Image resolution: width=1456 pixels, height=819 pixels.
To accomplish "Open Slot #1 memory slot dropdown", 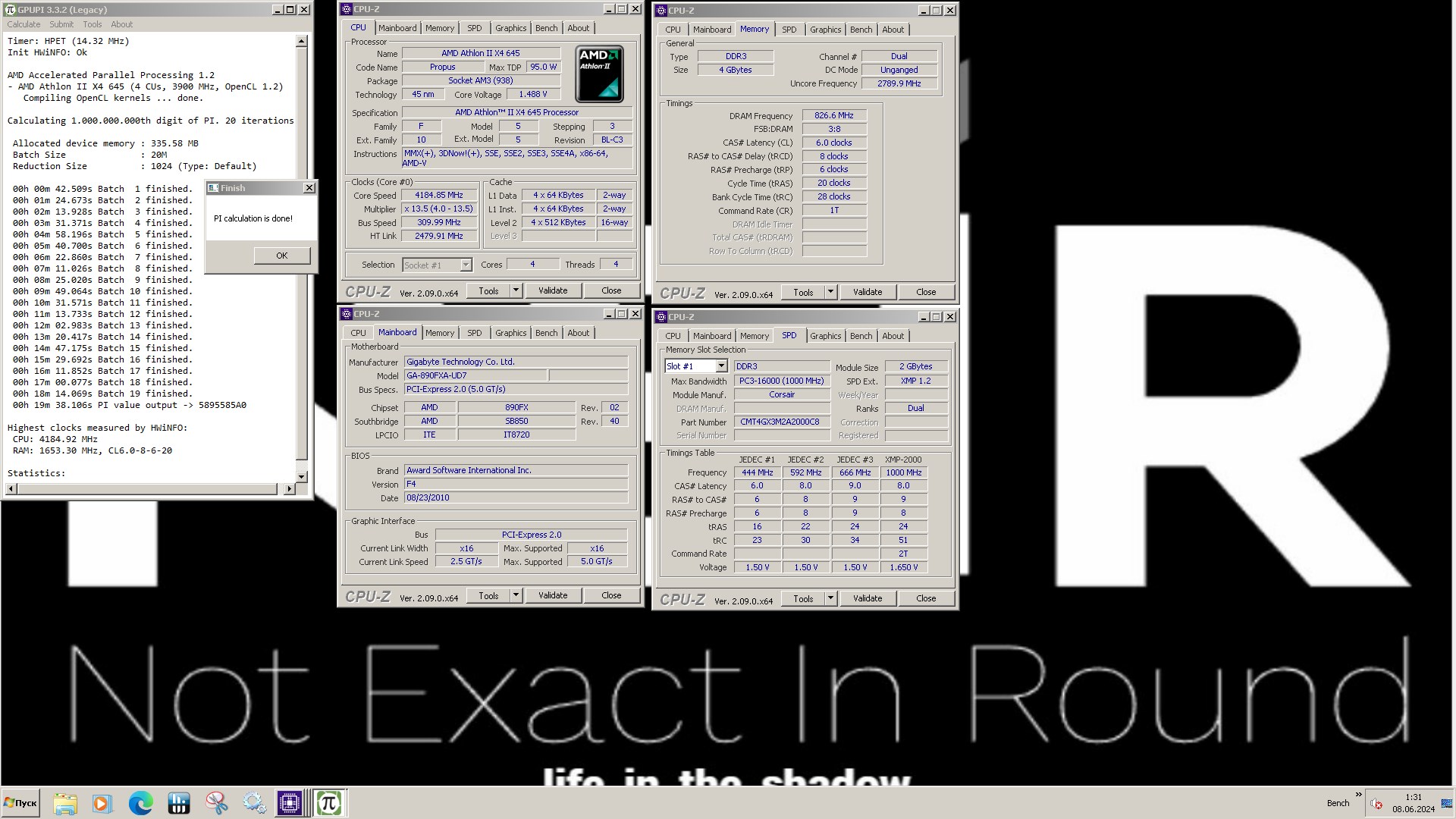I will click(721, 366).
